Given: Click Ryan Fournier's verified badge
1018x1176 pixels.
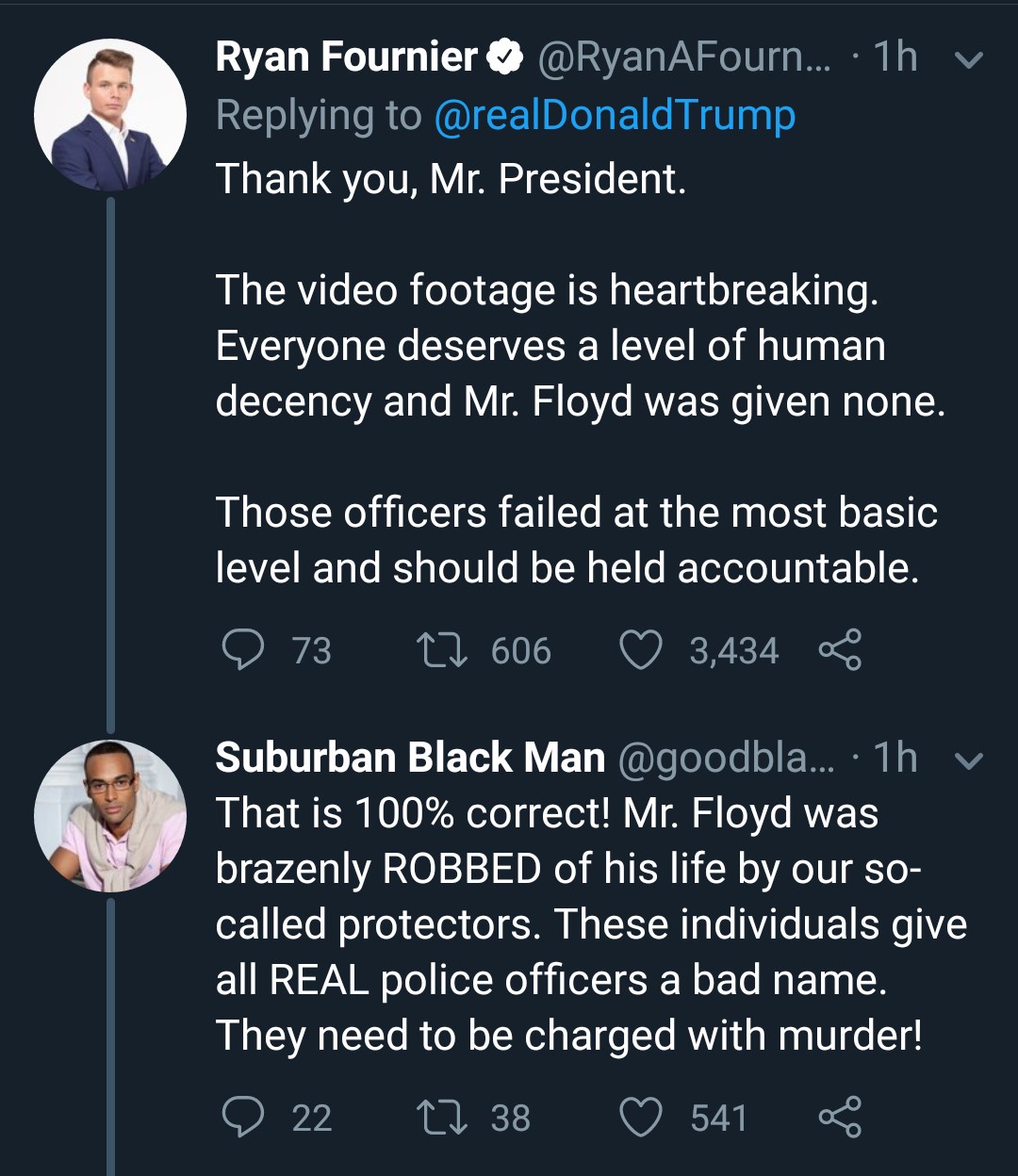Looking at the screenshot, I should coord(505,58).
